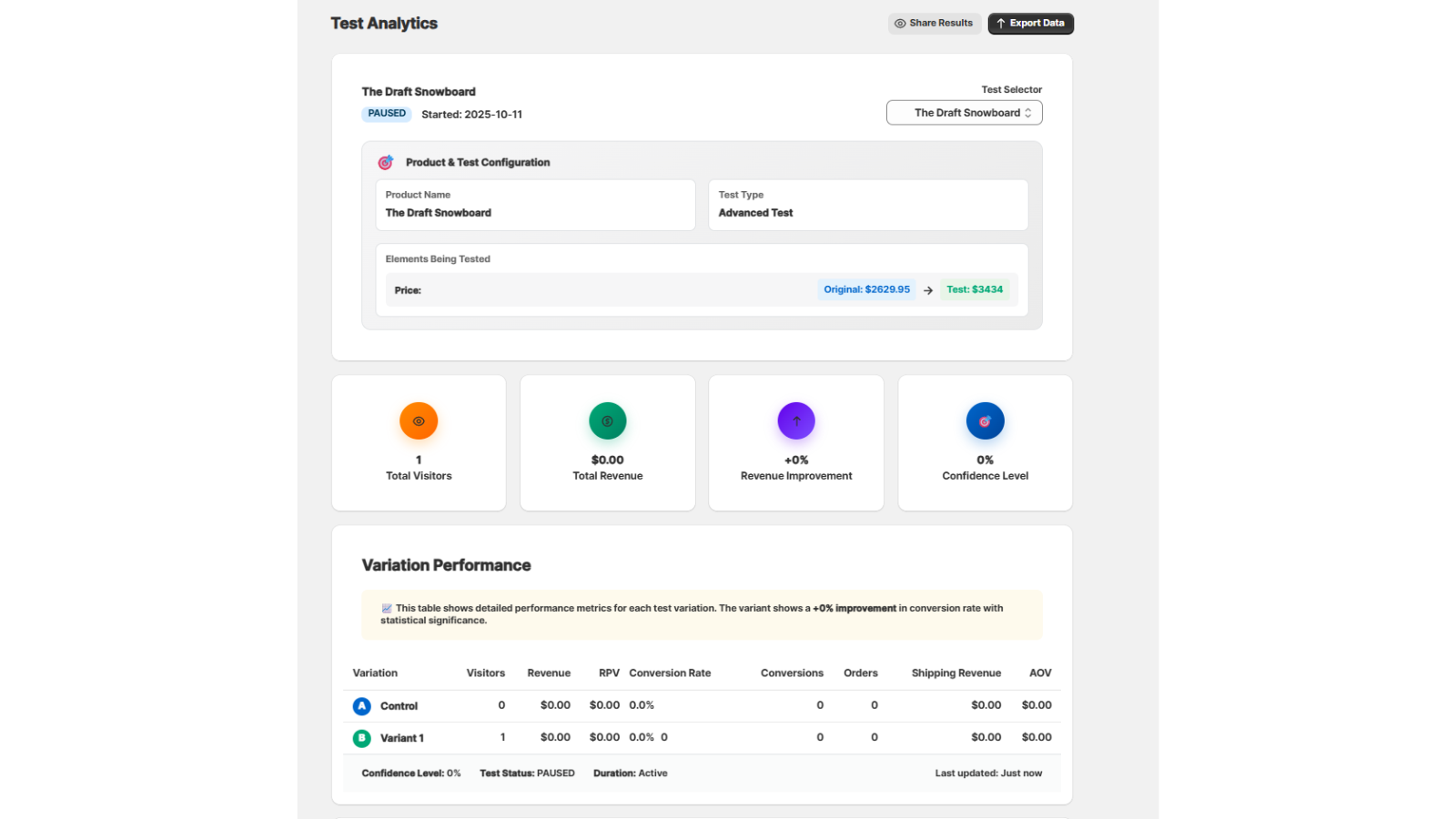Select the dollar icon on Total Revenue card
Screen dimensions: 1456x819
click(607, 420)
